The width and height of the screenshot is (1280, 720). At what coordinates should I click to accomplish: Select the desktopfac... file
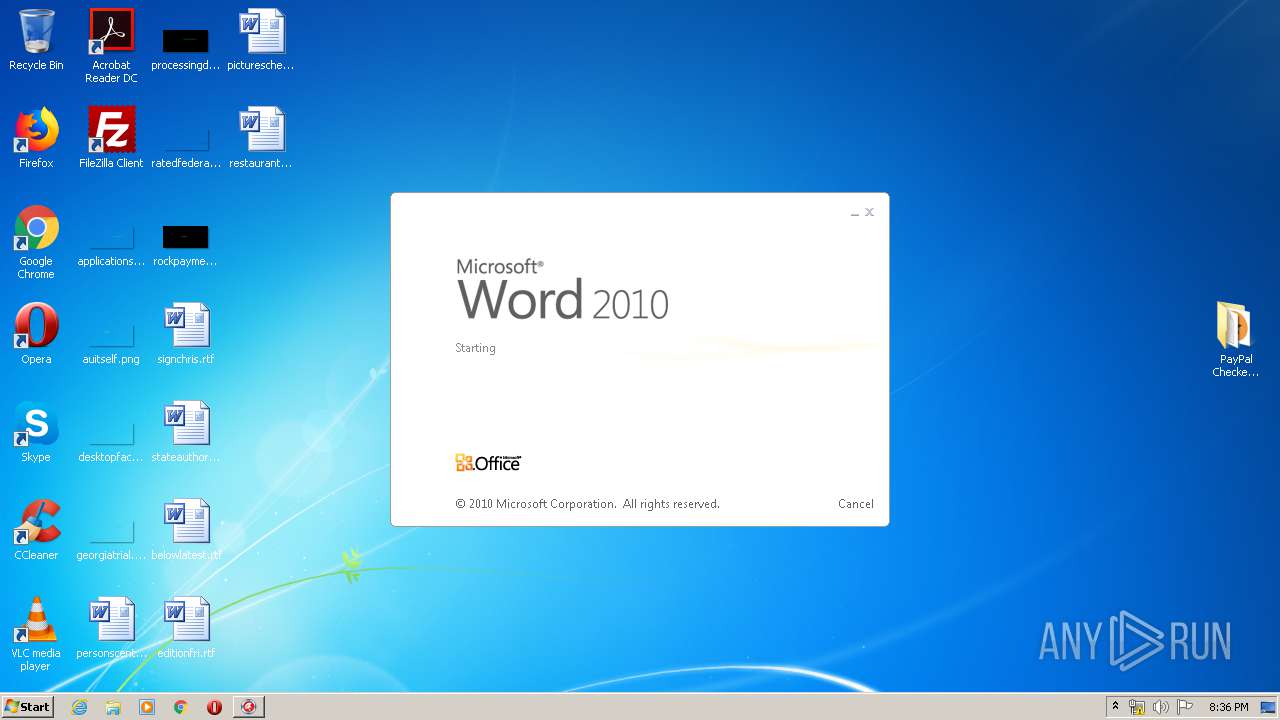(x=111, y=442)
